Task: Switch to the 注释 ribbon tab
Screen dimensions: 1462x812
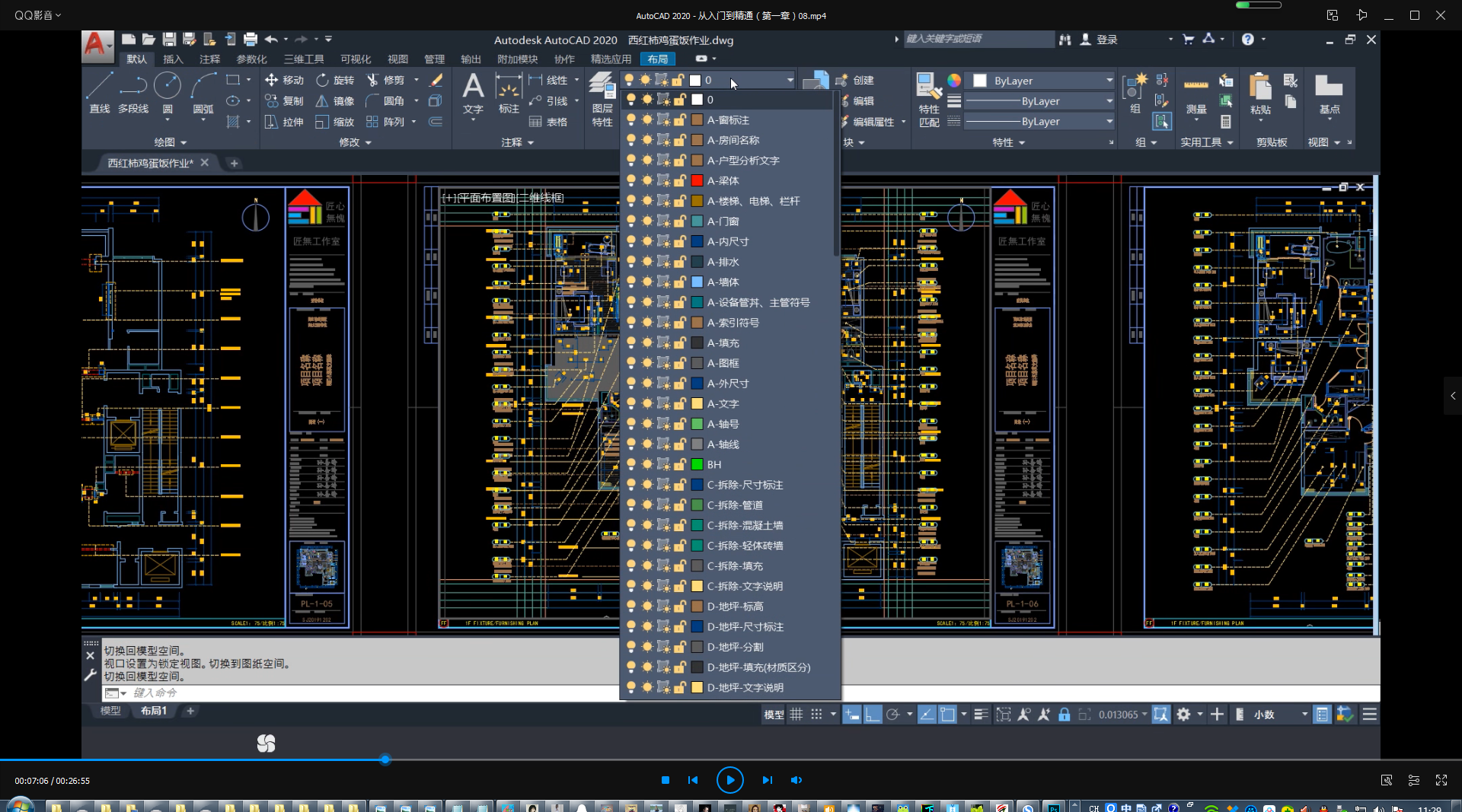Action: [x=209, y=59]
